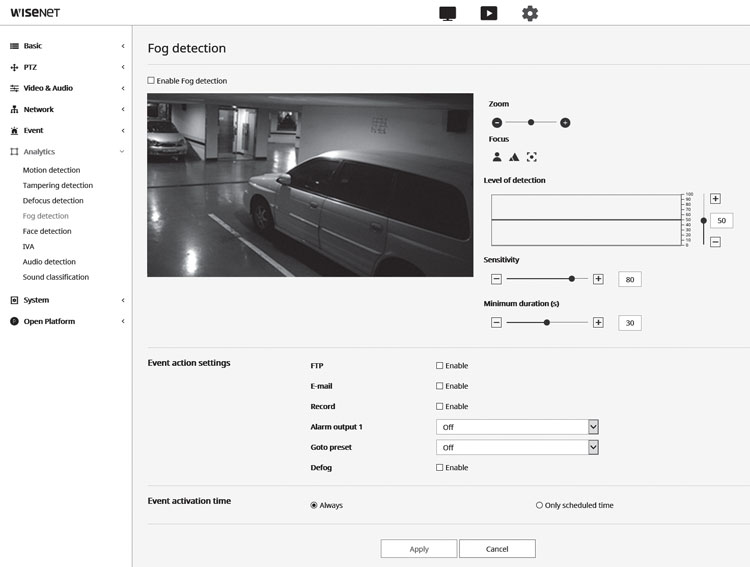This screenshot has height=567, width=750.
Task: Expand the Open Platform chevron
Action: coord(123,321)
